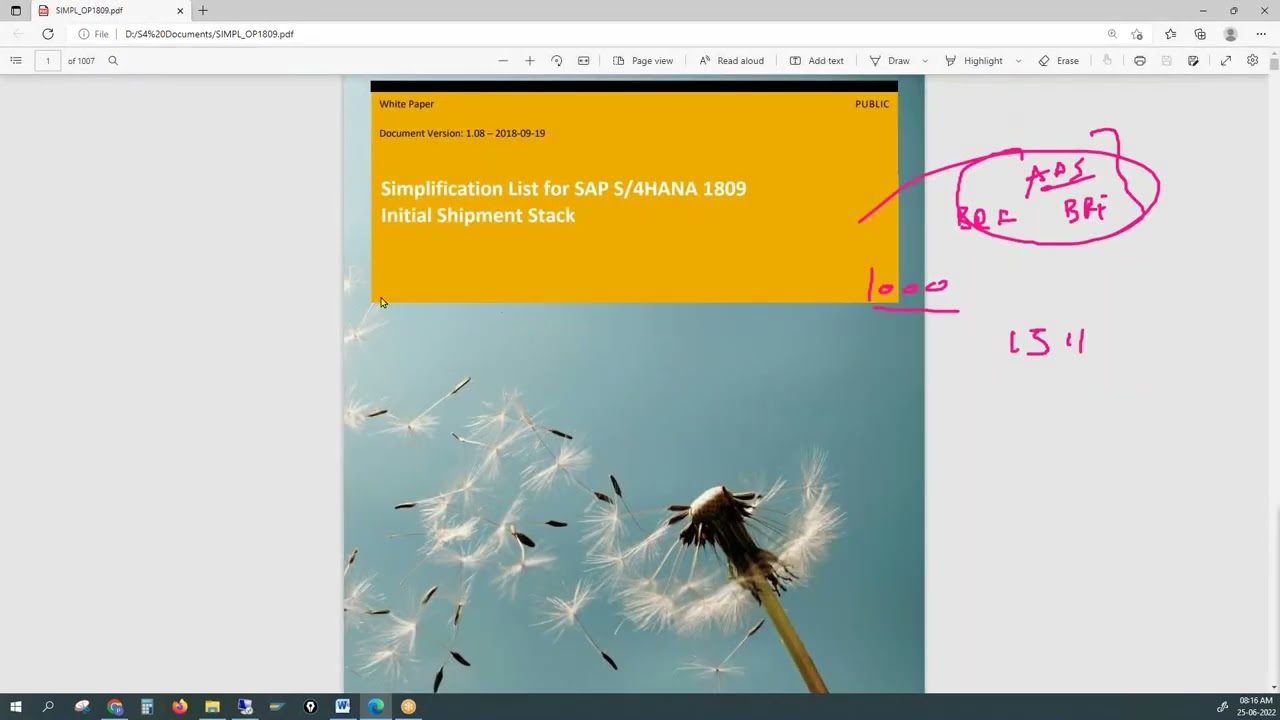
Task: Select the SIMPL_OP1809.pdf tab
Action: 111,11
